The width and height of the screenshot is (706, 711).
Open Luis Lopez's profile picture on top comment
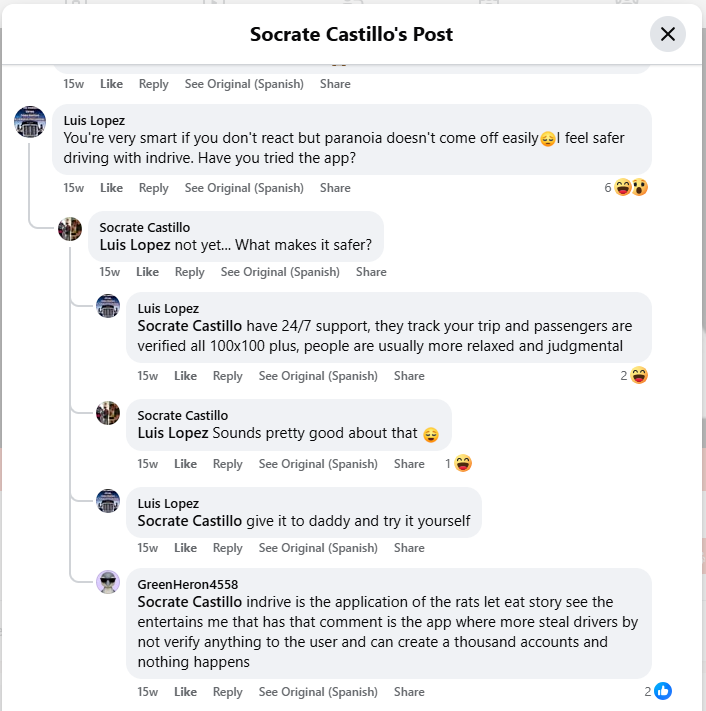(x=30, y=122)
